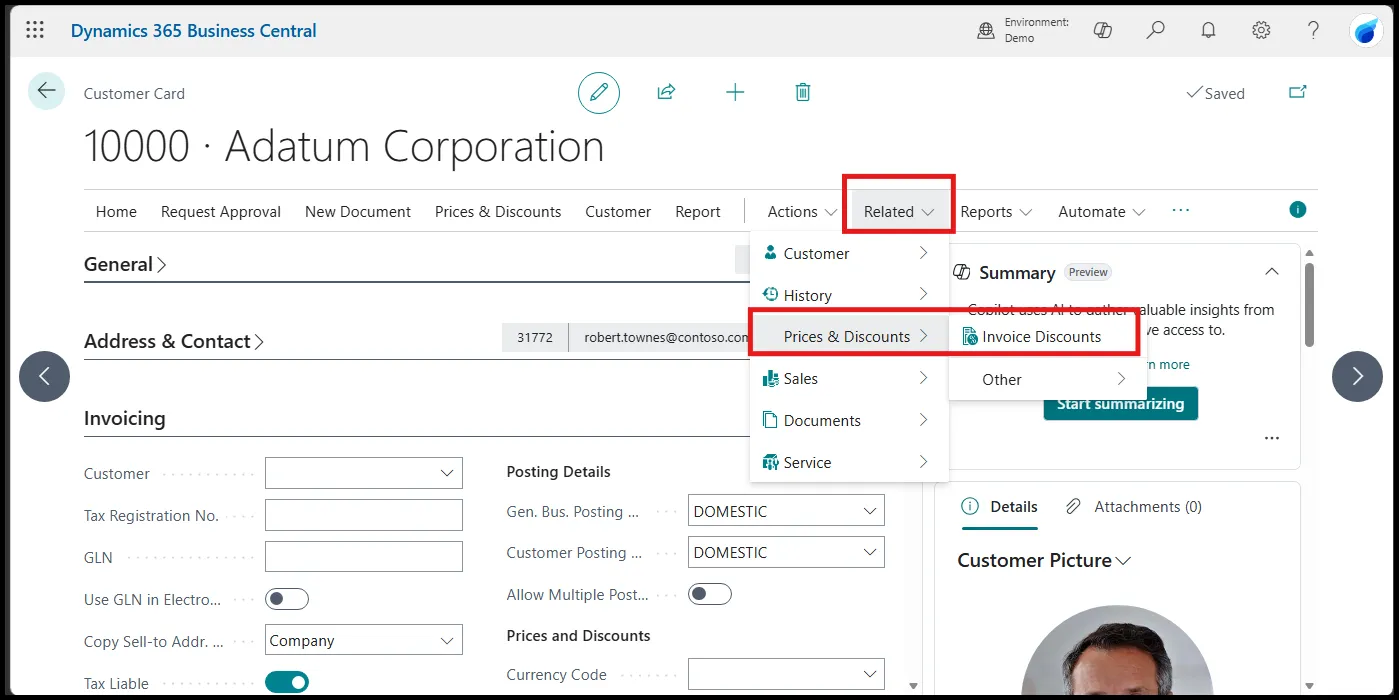Expand Address & Contact section
This screenshot has height=700, width=1399.
(174, 341)
